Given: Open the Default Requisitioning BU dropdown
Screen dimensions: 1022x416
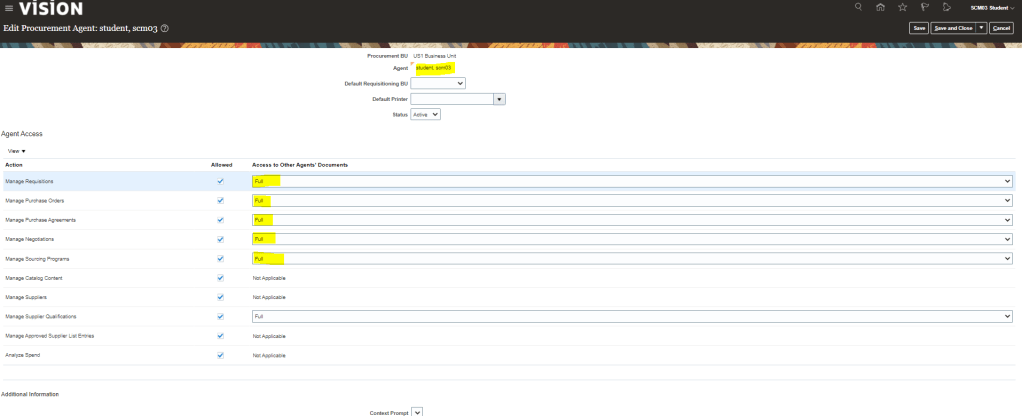Looking at the screenshot, I should (439, 83).
